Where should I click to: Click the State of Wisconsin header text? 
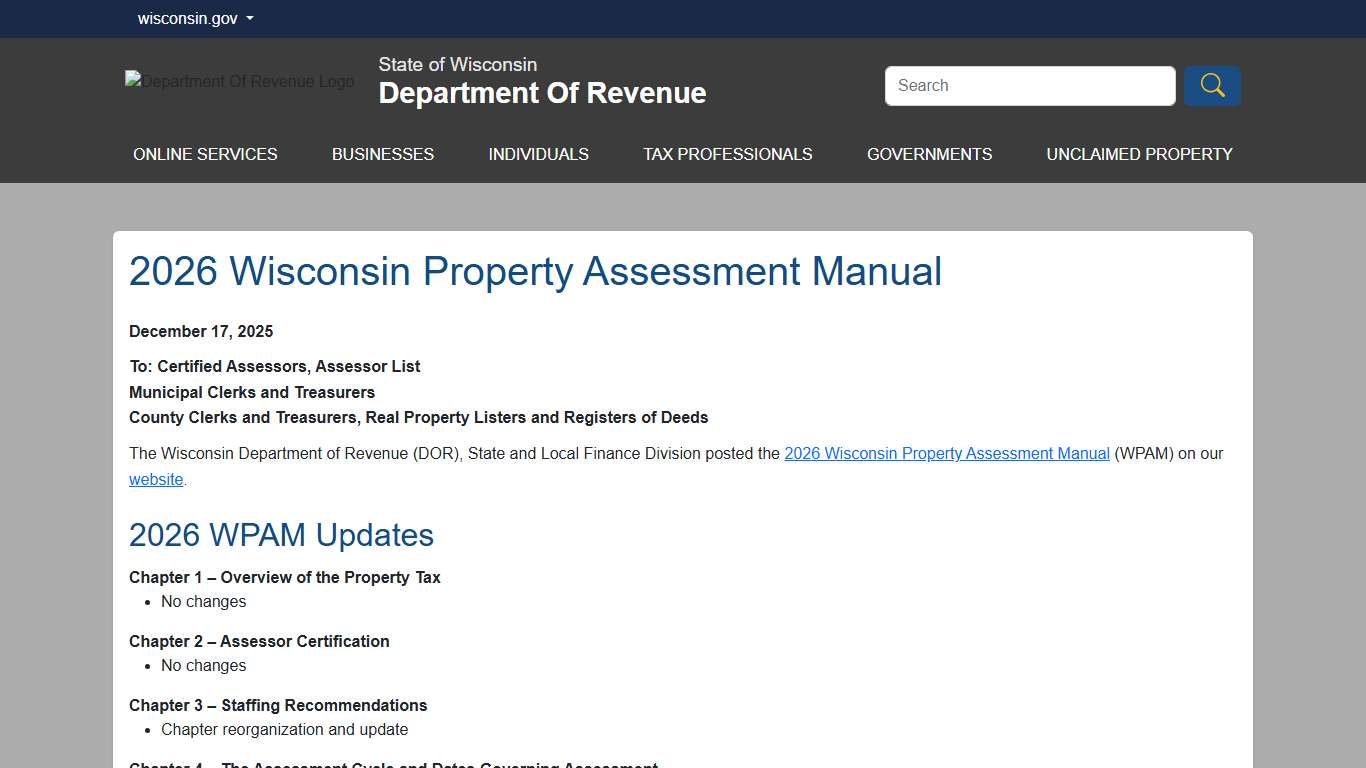458,64
